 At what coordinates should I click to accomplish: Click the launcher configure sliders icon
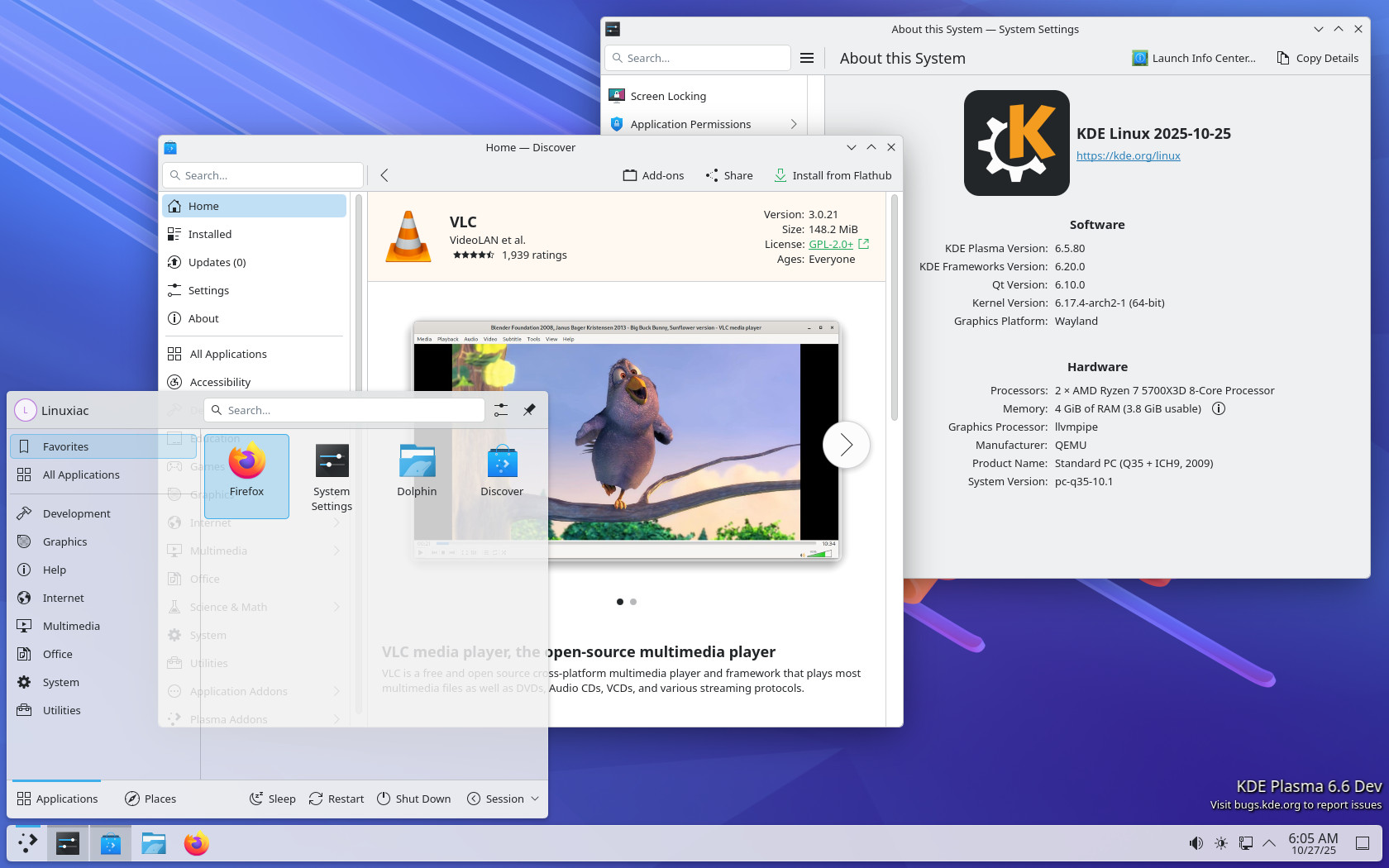(501, 410)
